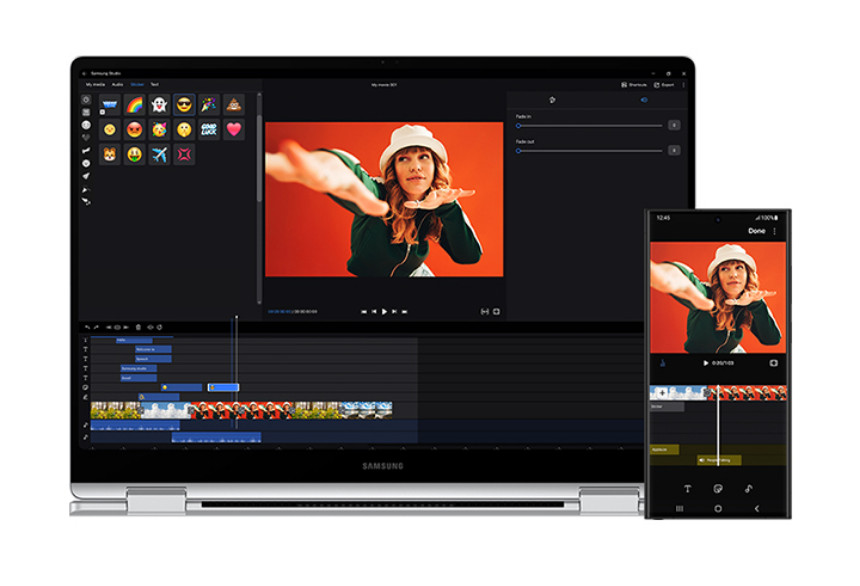
Task: Pick the rainbow sticker
Action: coord(134,104)
